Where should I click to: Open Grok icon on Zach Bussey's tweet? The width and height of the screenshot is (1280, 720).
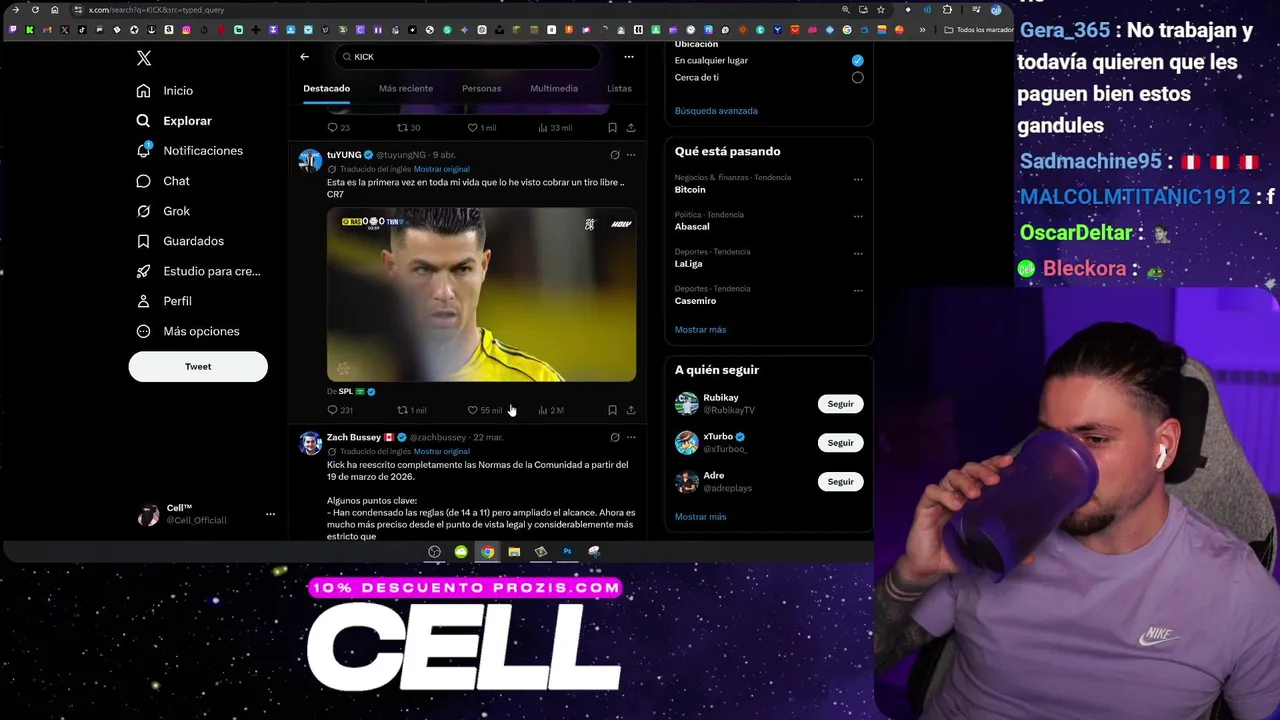coord(615,437)
